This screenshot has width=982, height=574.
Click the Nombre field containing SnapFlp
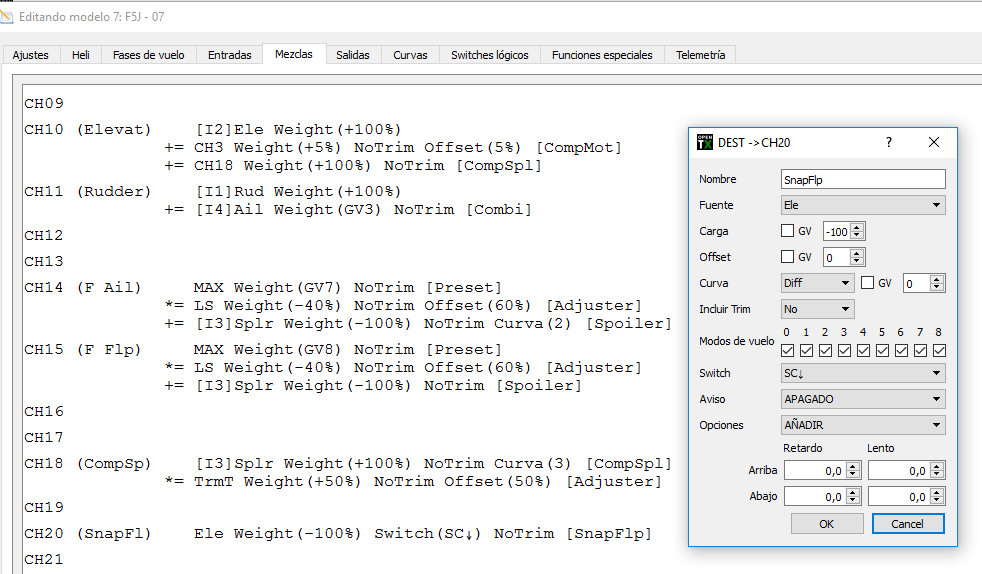coord(862,179)
